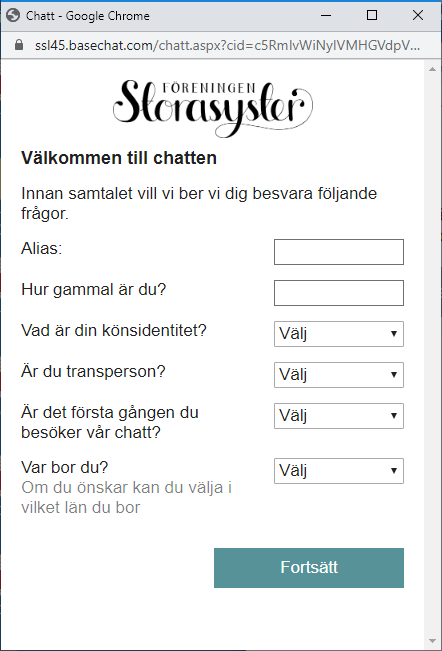Viewport: 442px width, 651px height.
Task: Click the padlock site security icon
Action: tap(19, 45)
